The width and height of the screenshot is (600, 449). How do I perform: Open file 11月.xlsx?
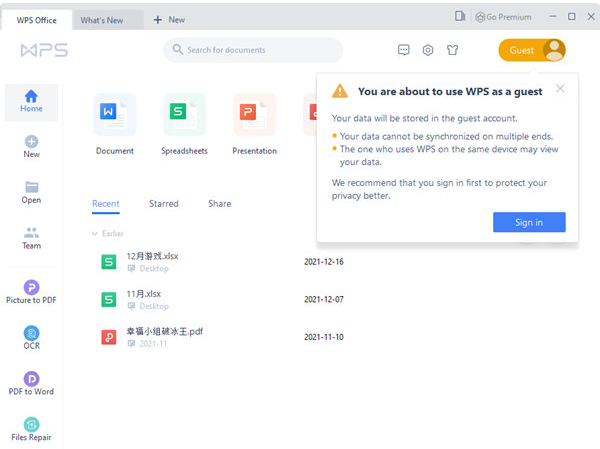coord(143,294)
